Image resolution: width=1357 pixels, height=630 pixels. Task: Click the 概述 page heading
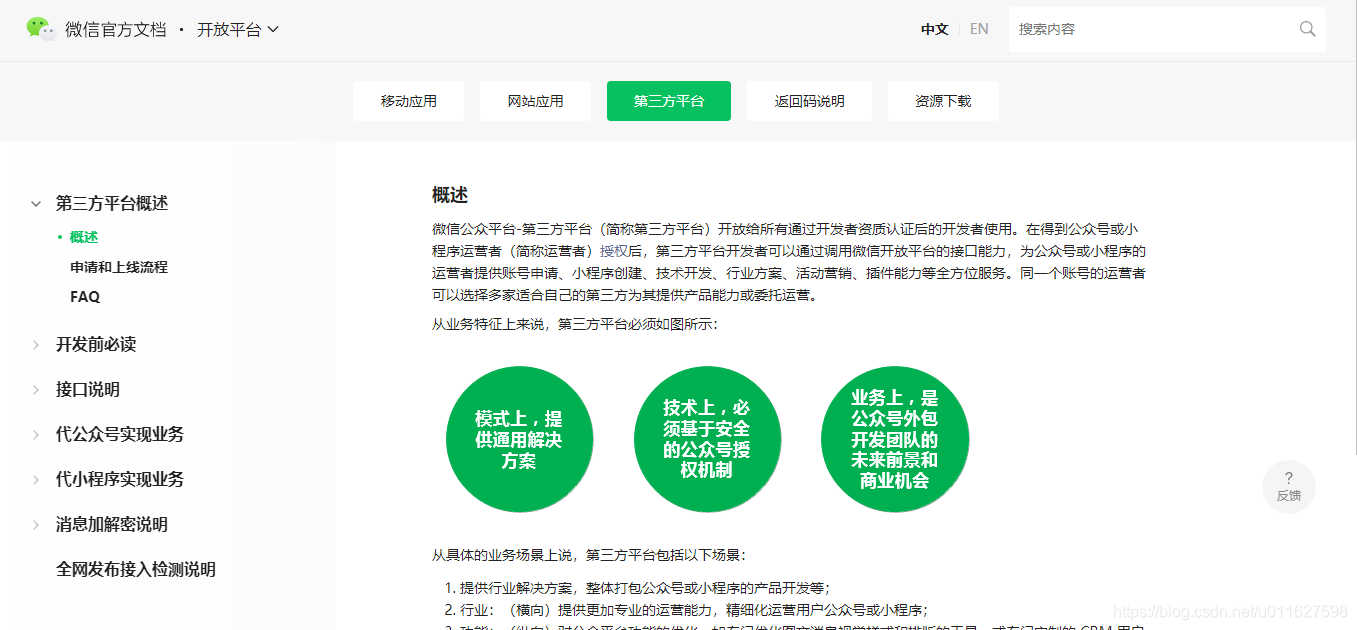450,195
